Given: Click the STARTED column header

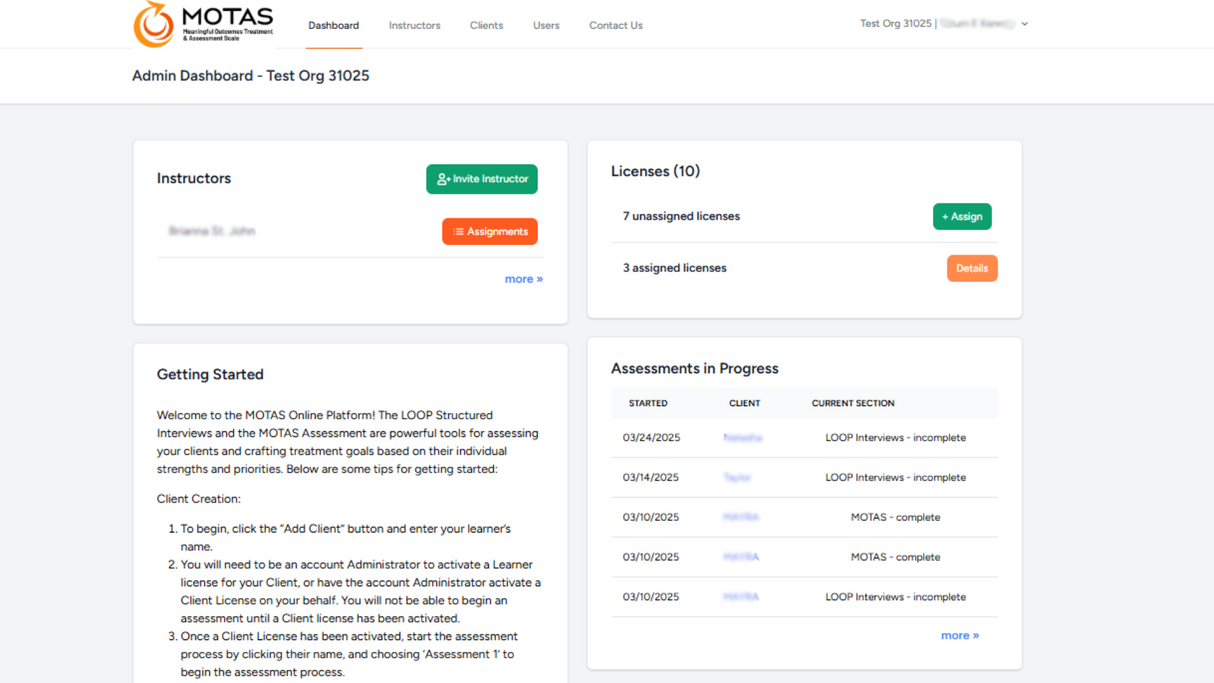Looking at the screenshot, I should click(x=648, y=403).
